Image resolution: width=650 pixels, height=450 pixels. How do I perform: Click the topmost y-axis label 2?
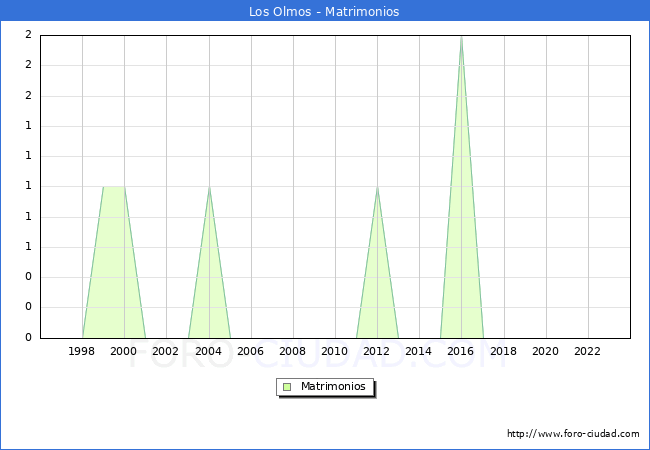28,35
